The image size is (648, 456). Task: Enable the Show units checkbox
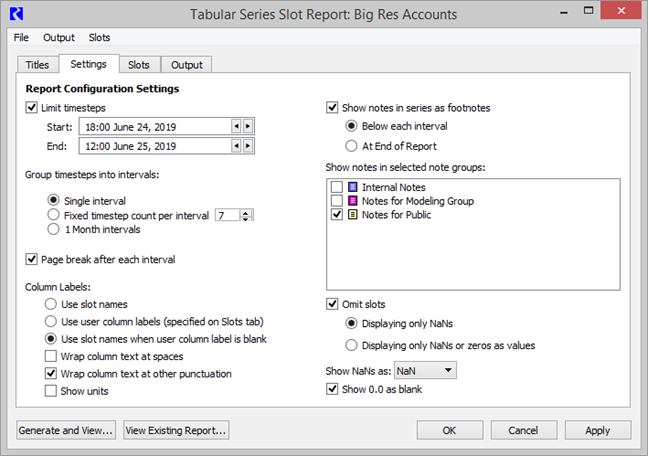[x=51, y=391]
